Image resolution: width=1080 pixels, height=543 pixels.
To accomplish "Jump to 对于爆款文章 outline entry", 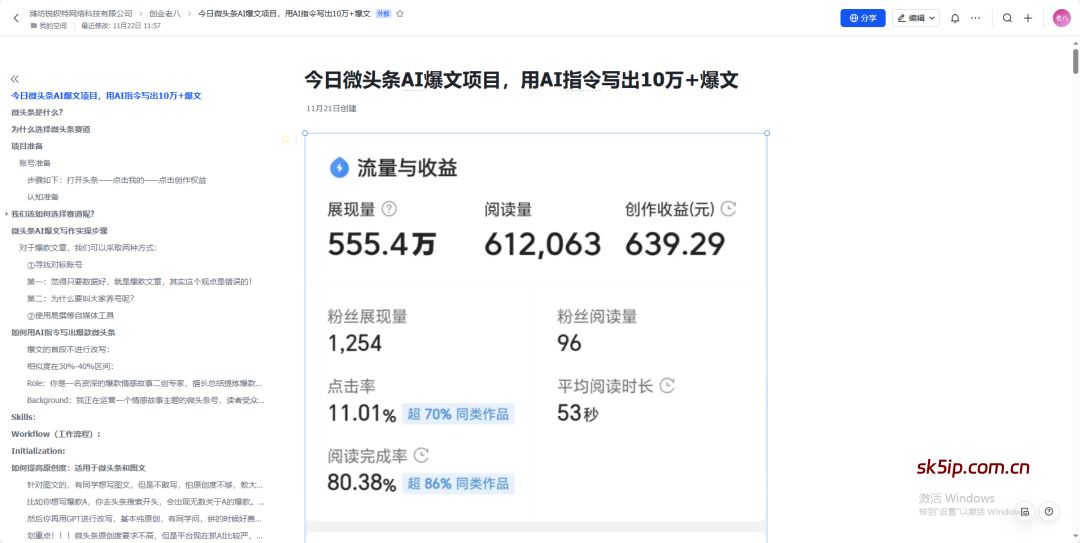I will pos(88,247).
